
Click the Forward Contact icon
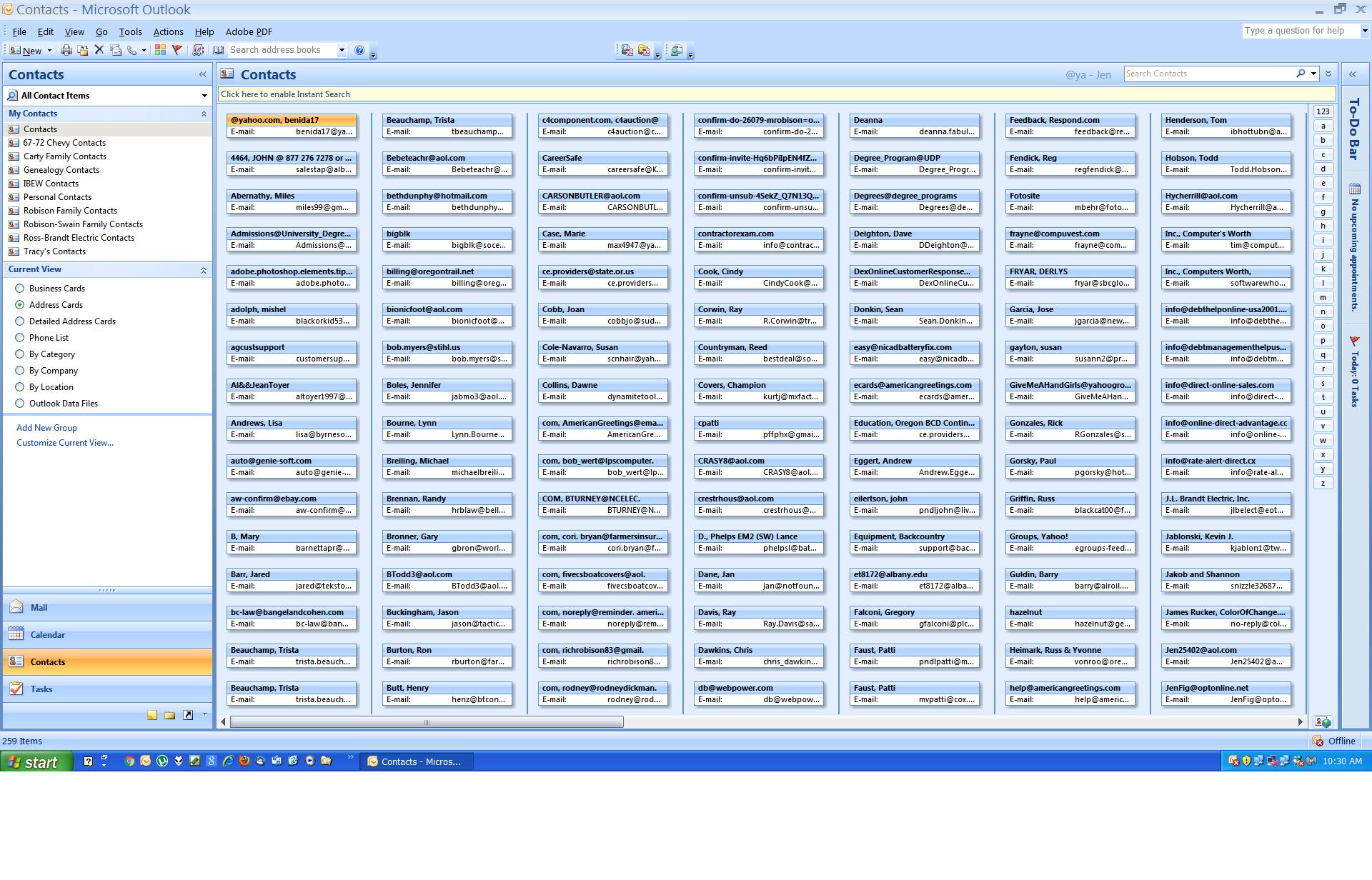point(675,51)
